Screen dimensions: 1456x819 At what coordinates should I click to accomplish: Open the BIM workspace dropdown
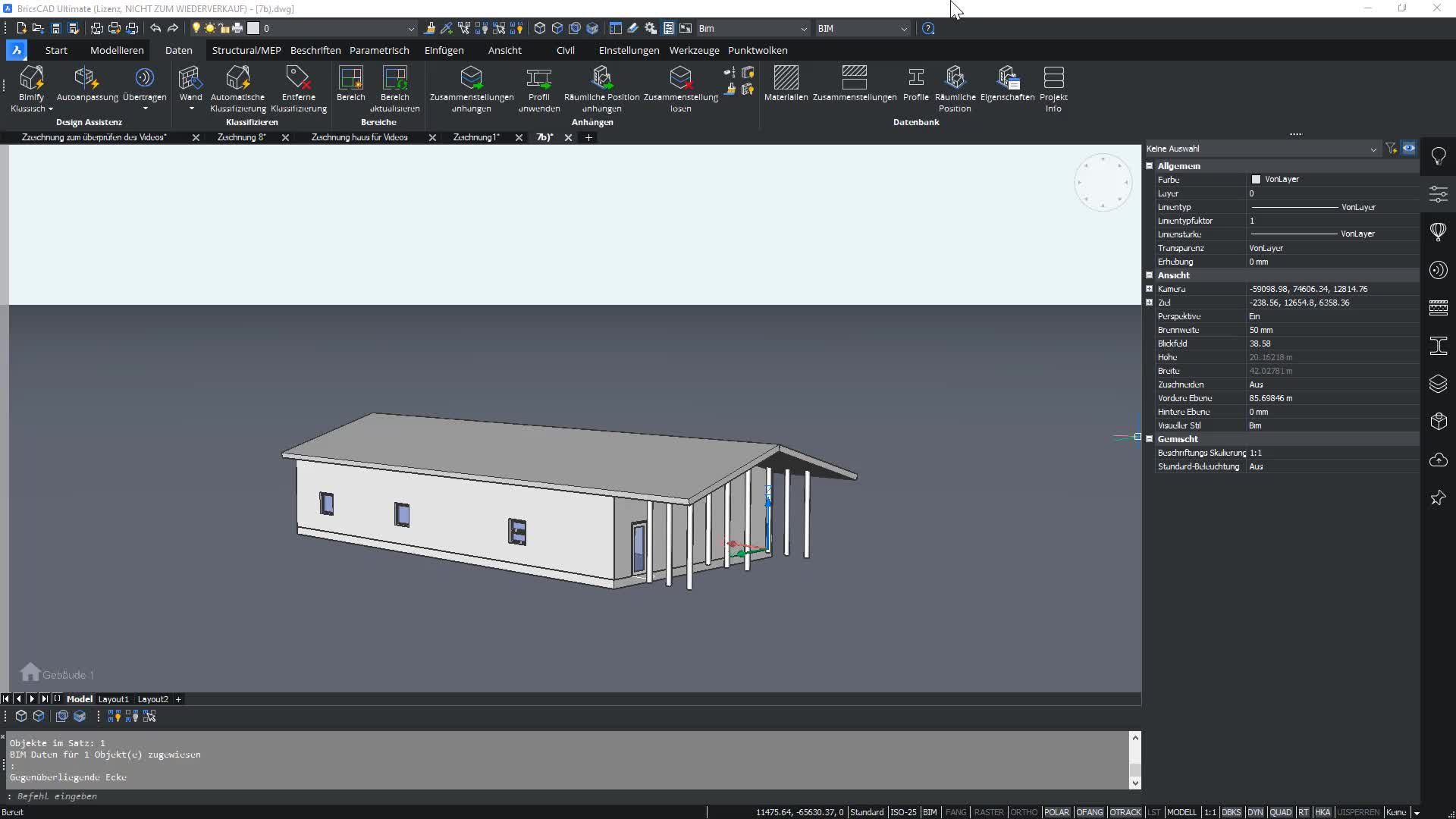click(862, 28)
